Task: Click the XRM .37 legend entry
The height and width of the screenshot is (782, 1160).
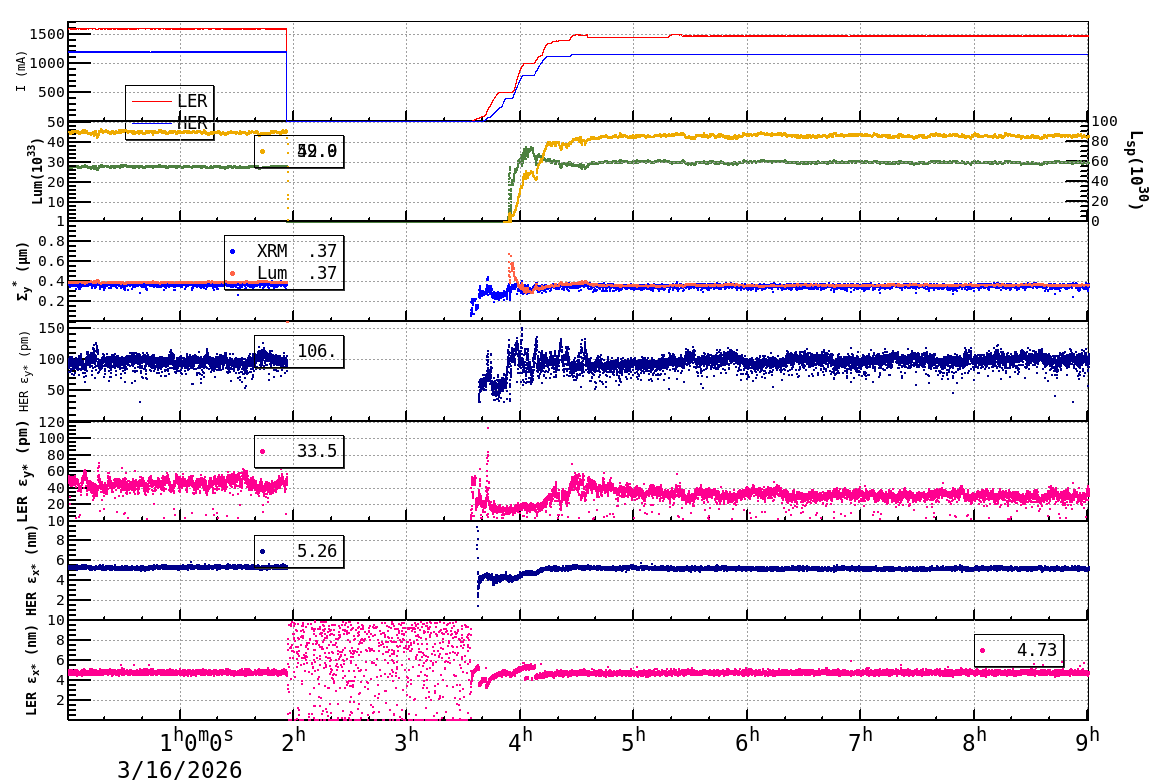Action: [284, 251]
